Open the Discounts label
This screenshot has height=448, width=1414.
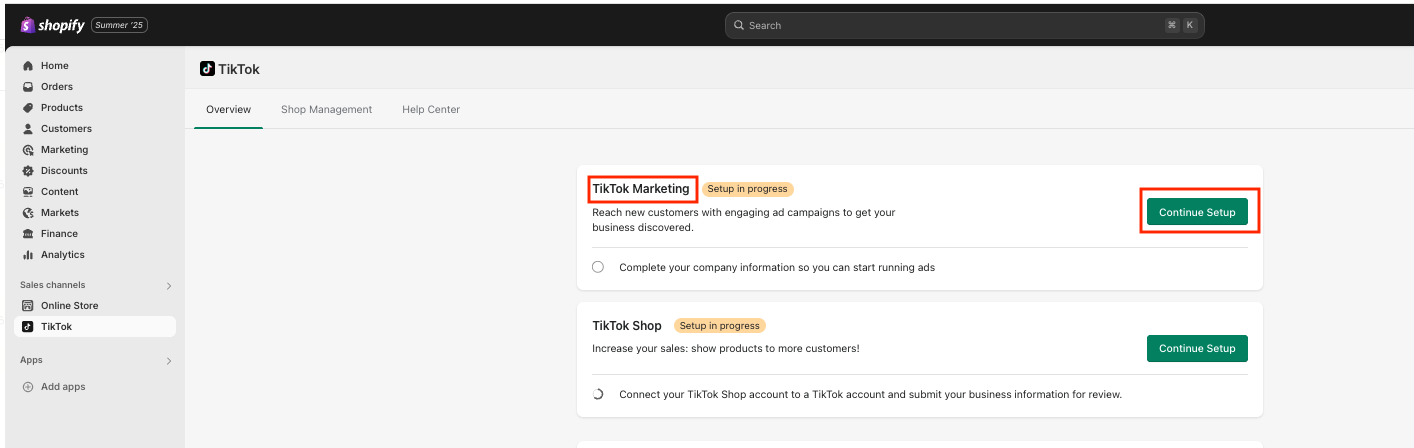65,171
